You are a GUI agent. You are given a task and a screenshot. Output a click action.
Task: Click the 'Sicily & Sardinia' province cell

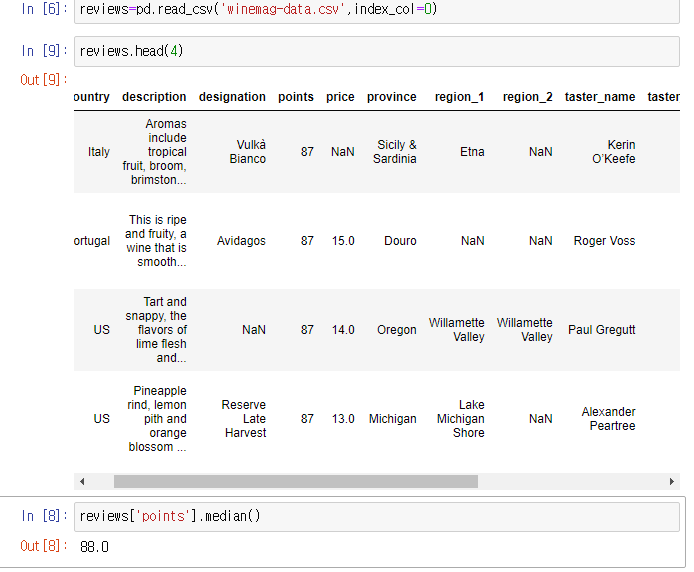394,152
